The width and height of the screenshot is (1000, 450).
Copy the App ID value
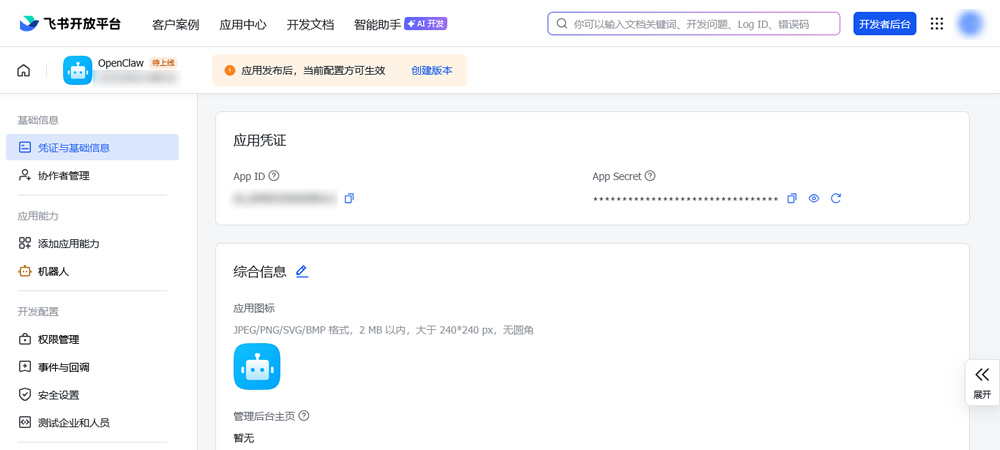[x=349, y=199]
